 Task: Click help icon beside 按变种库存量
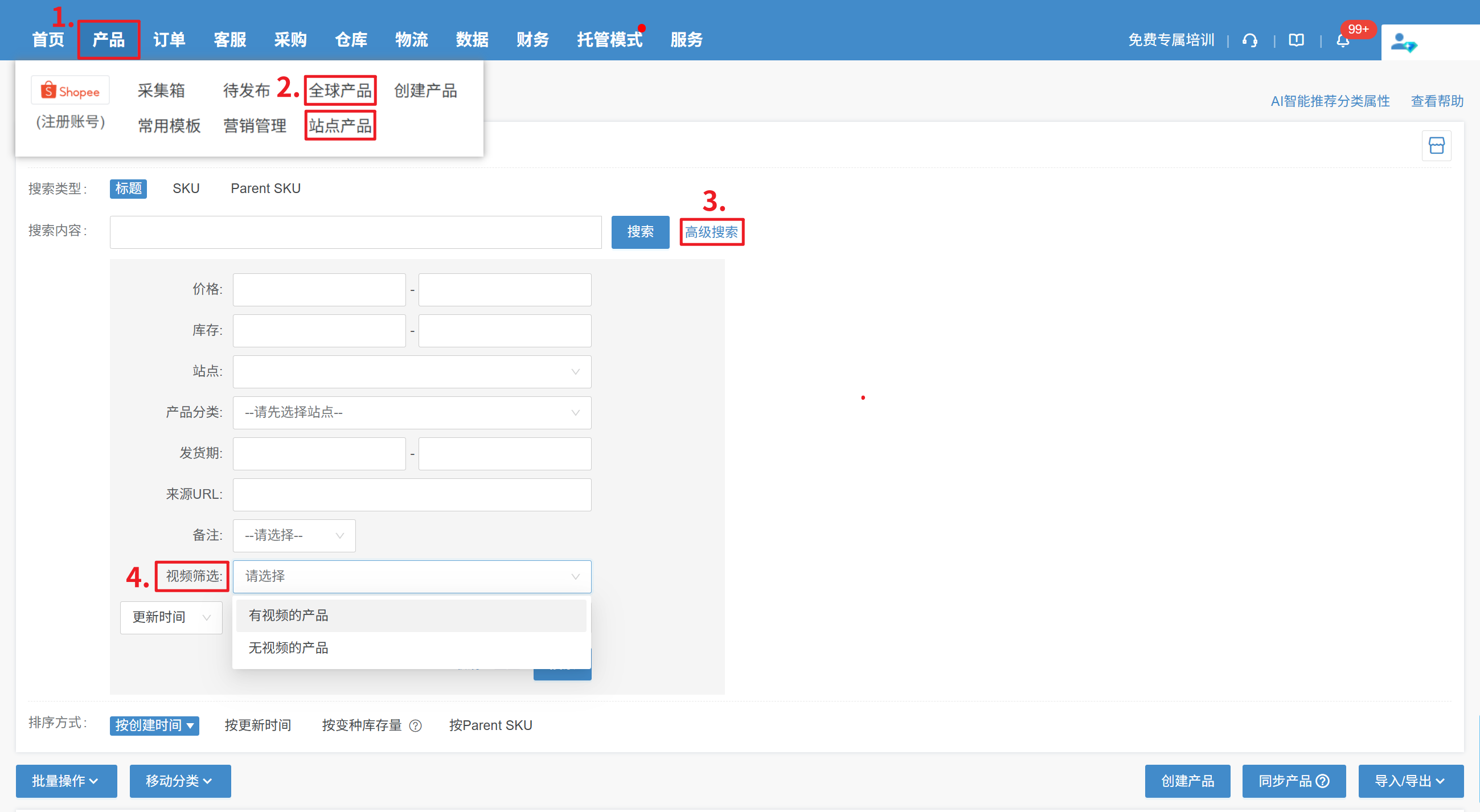415,726
